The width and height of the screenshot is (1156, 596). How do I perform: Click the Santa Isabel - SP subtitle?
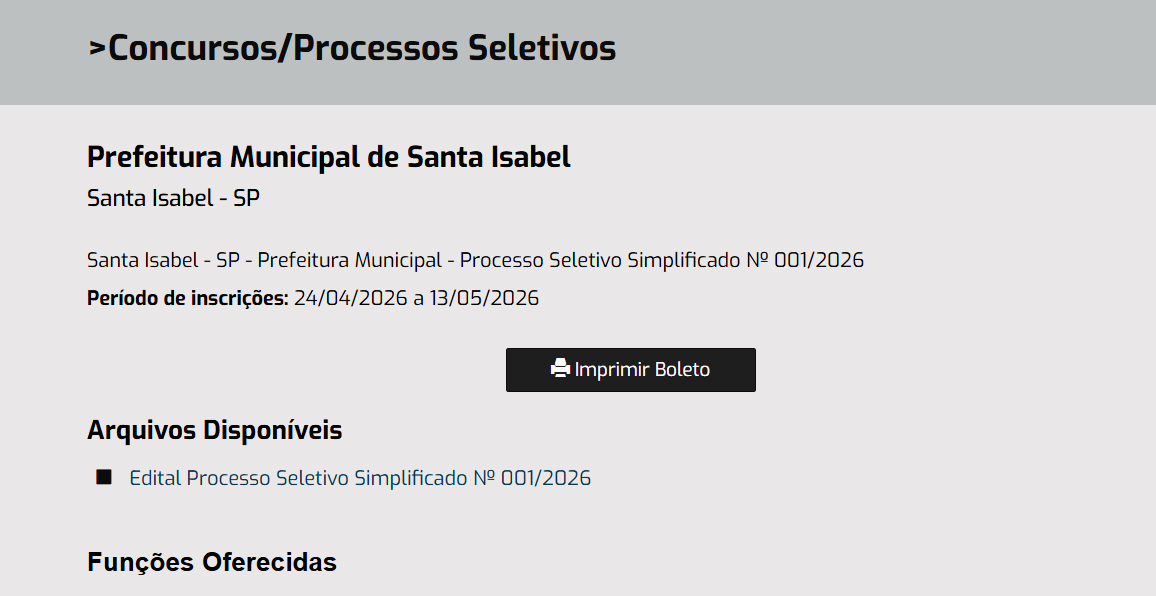pyautogui.click(x=172, y=198)
